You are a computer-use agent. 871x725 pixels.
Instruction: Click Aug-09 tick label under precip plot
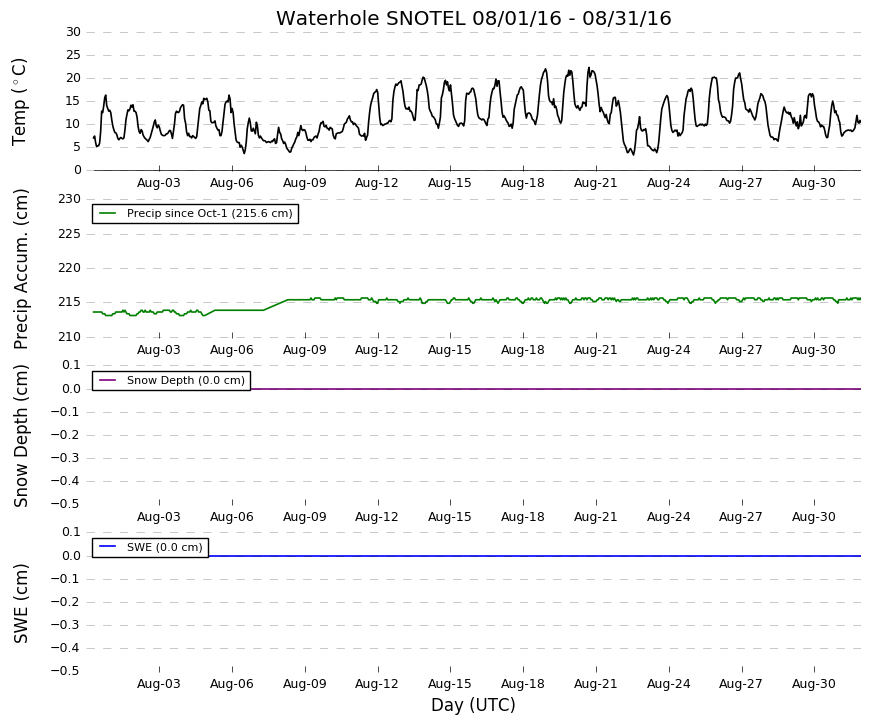[304, 350]
